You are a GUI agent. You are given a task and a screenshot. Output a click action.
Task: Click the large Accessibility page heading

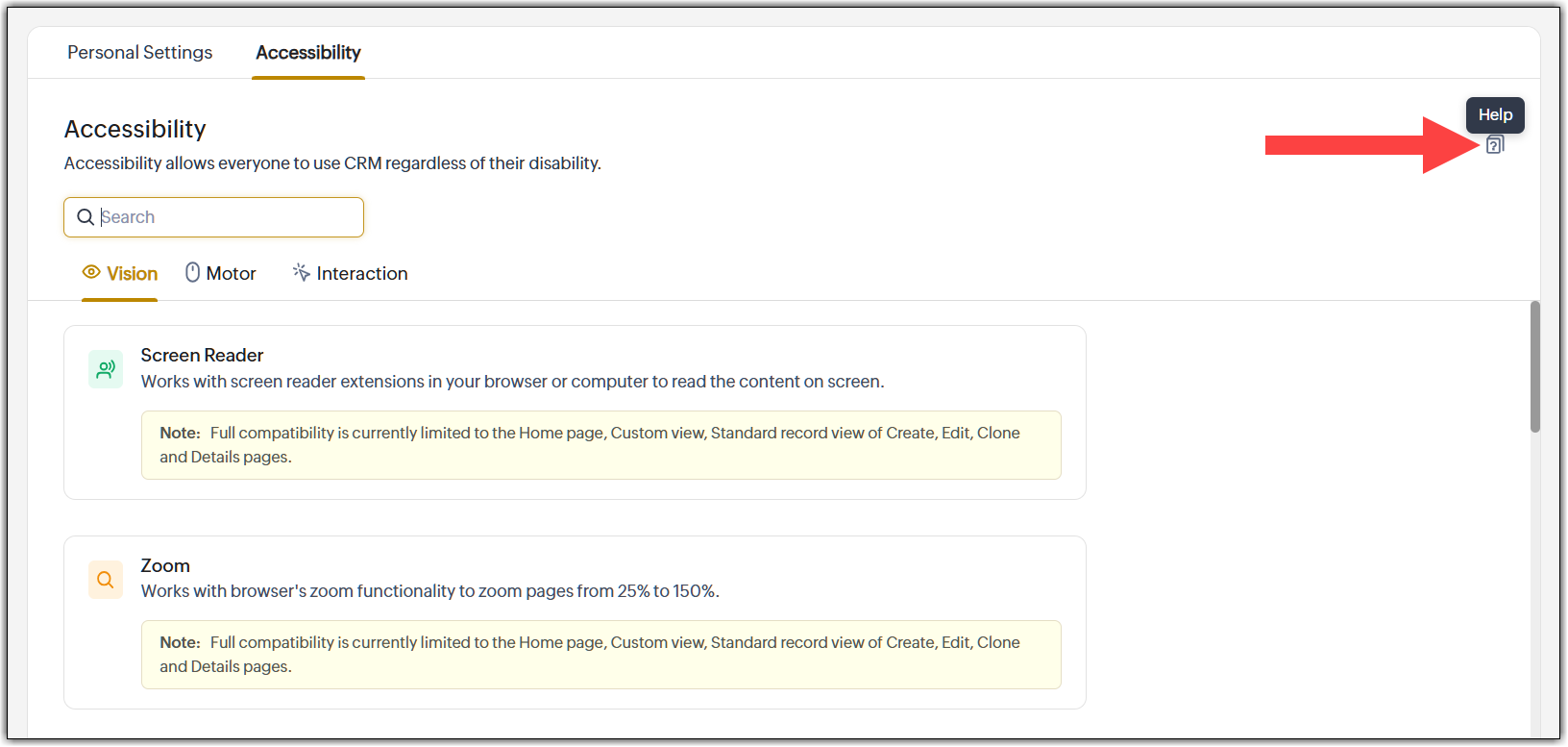pos(135,129)
